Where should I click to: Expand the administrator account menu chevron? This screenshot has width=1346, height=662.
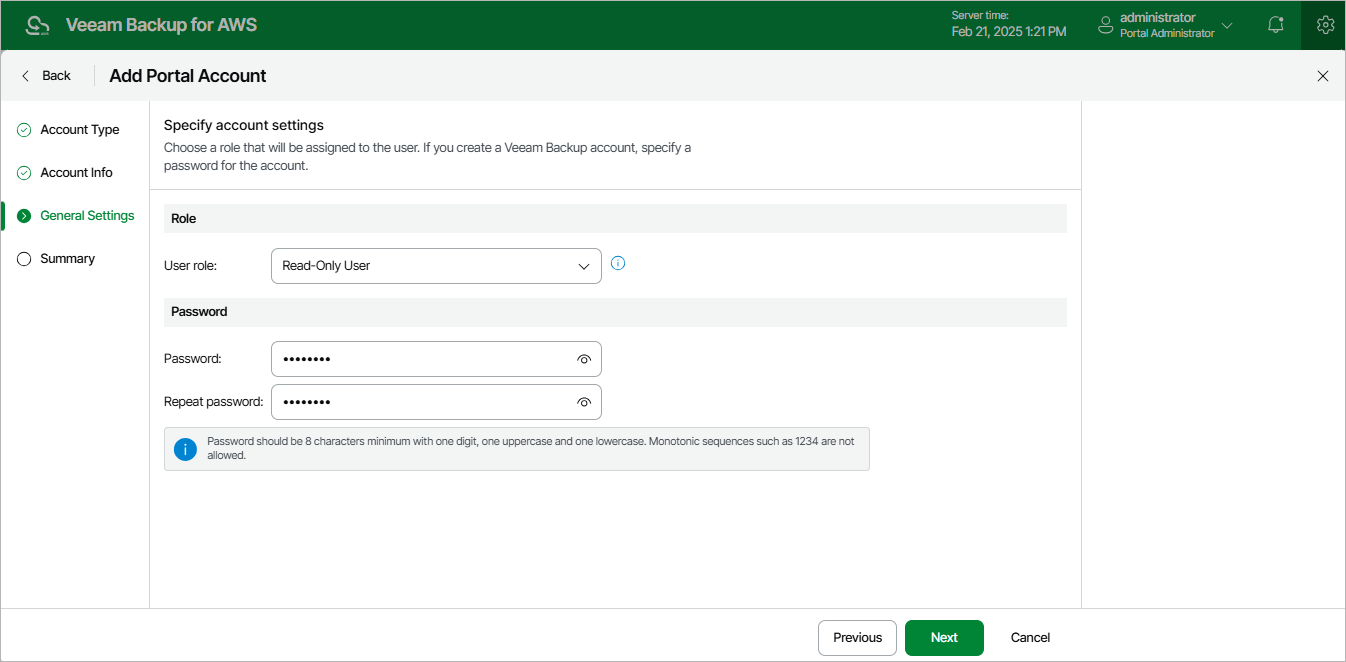point(1227,25)
